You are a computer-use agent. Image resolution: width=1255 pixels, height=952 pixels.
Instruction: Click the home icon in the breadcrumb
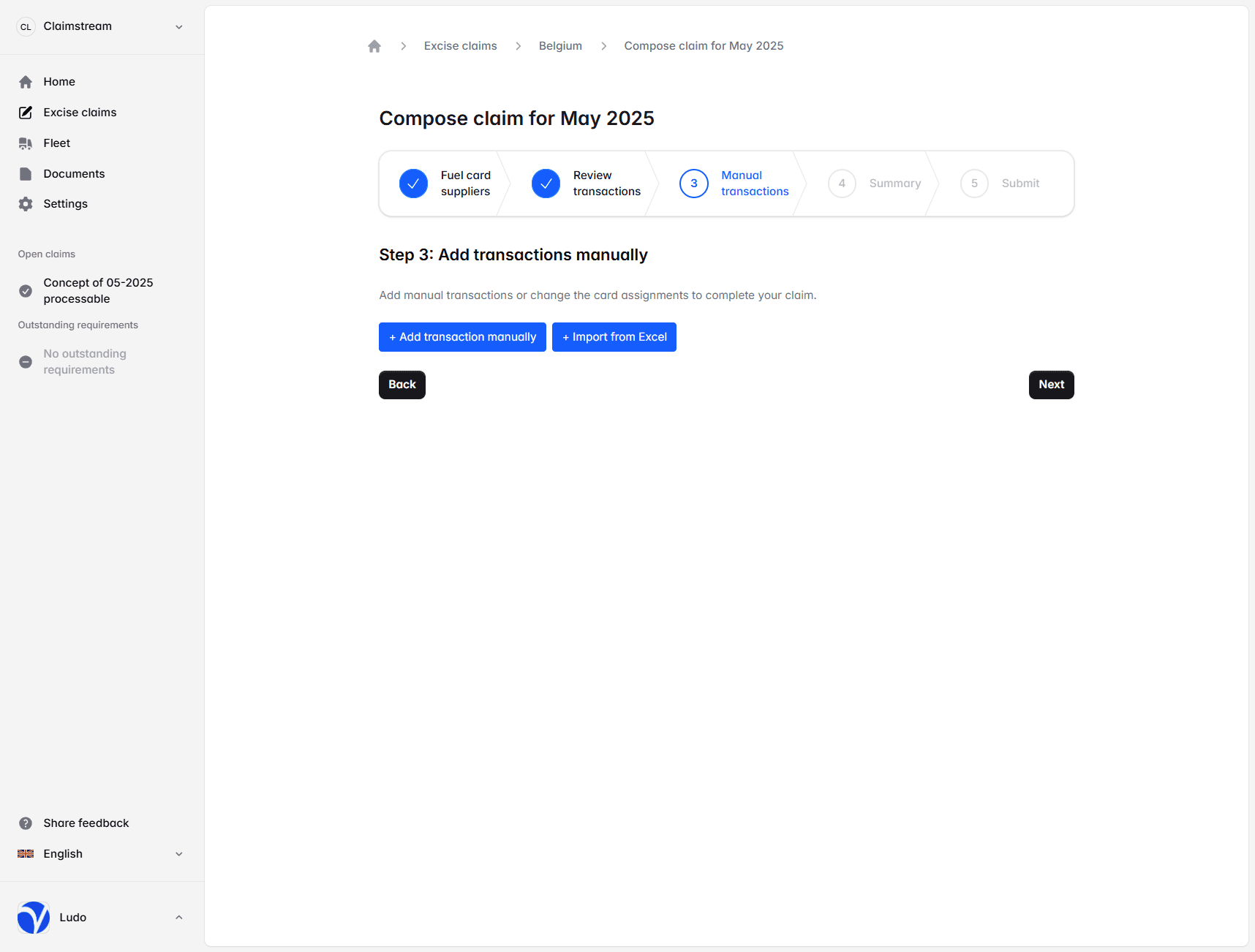tap(374, 46)
